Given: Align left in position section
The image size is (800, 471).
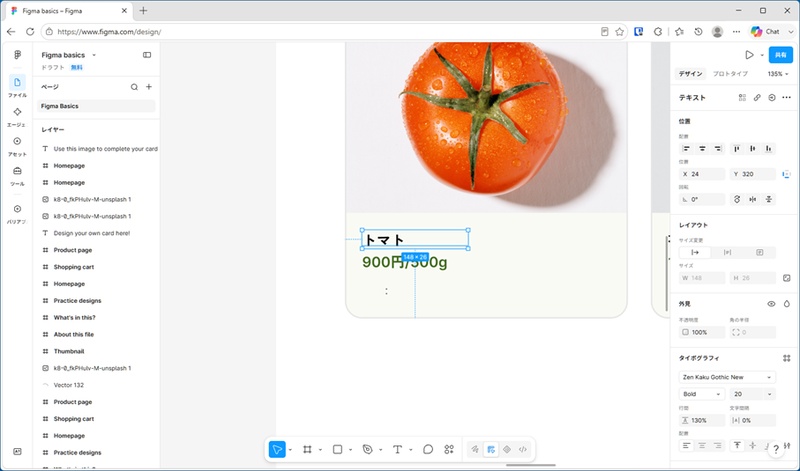Looking at the screenshot, I should click(686, 148).
